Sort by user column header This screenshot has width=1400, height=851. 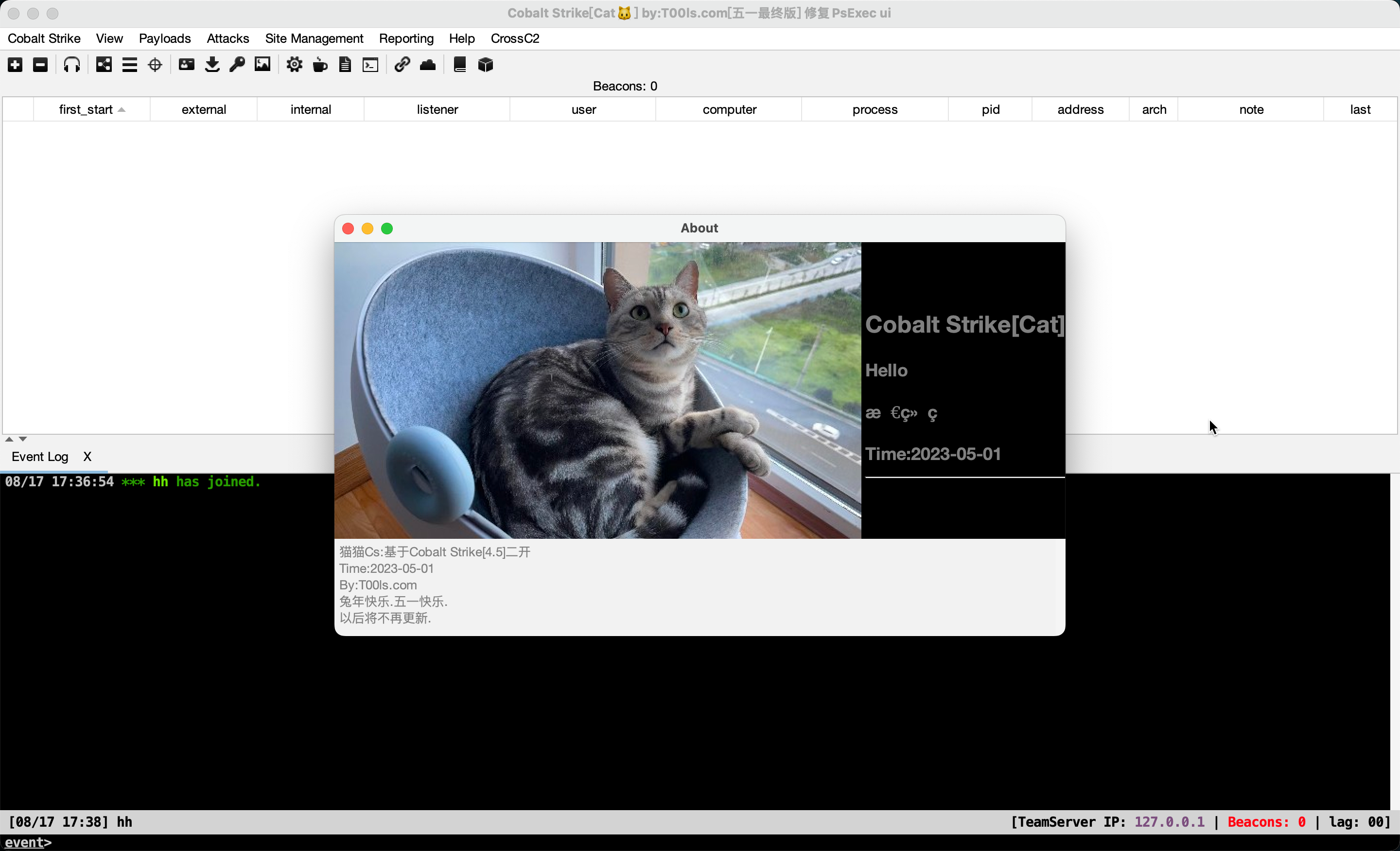click(583, 109)
